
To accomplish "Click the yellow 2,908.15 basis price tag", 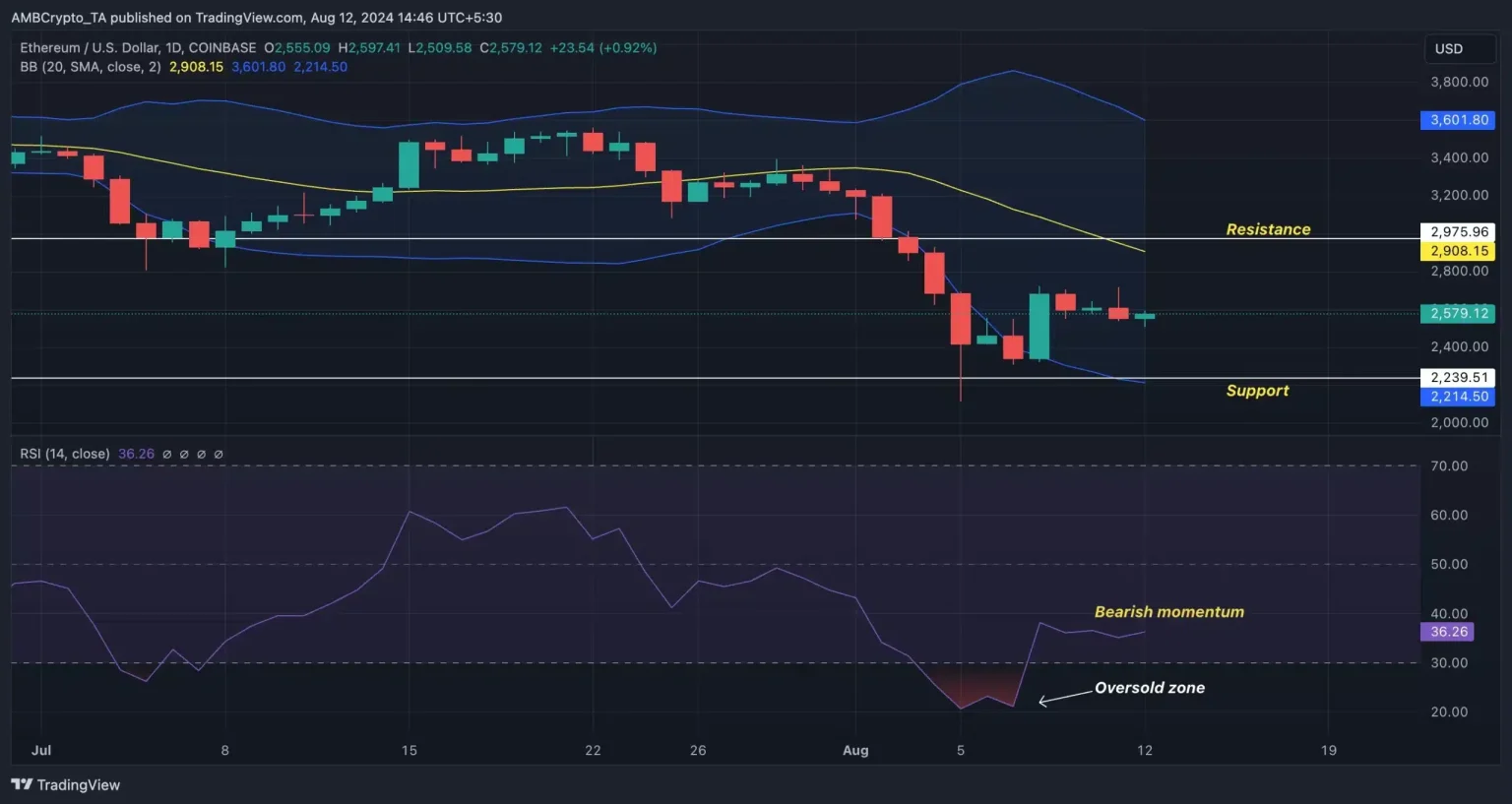I will pos(1458,251).
